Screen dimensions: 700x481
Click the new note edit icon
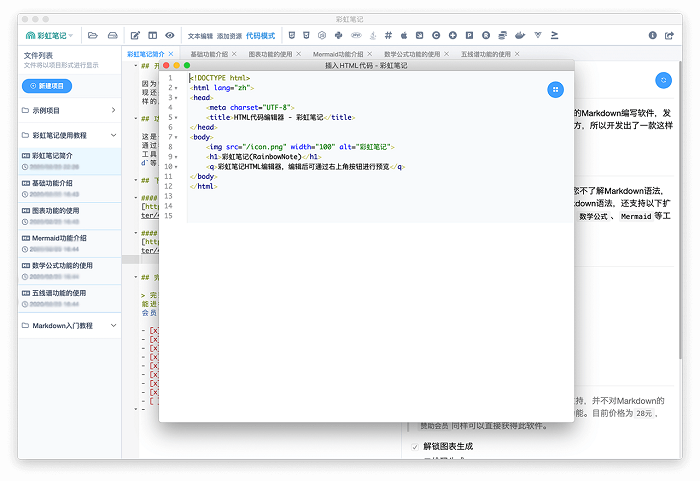tap(135, 35)
